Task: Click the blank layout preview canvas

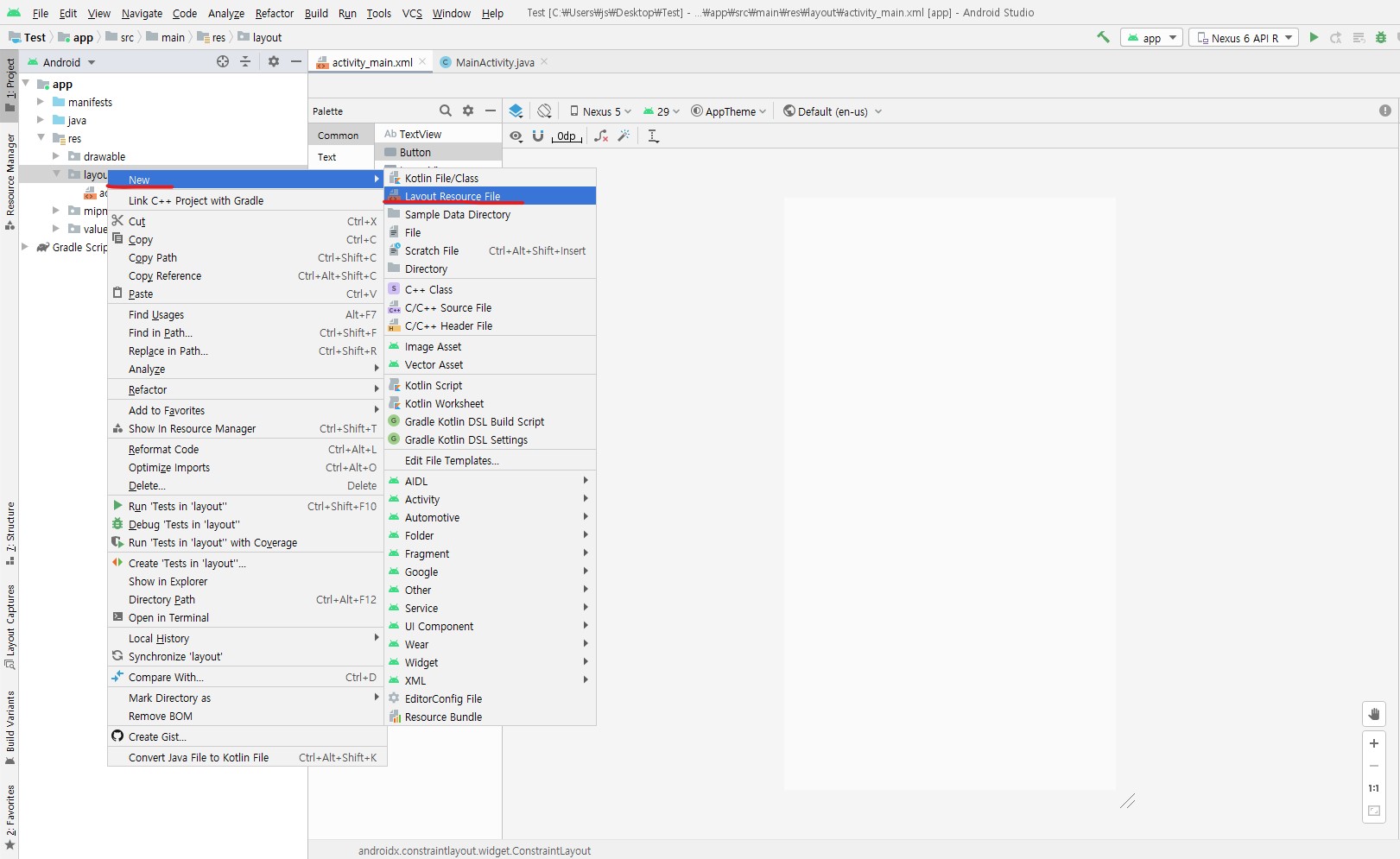Action: coord(949,494)
